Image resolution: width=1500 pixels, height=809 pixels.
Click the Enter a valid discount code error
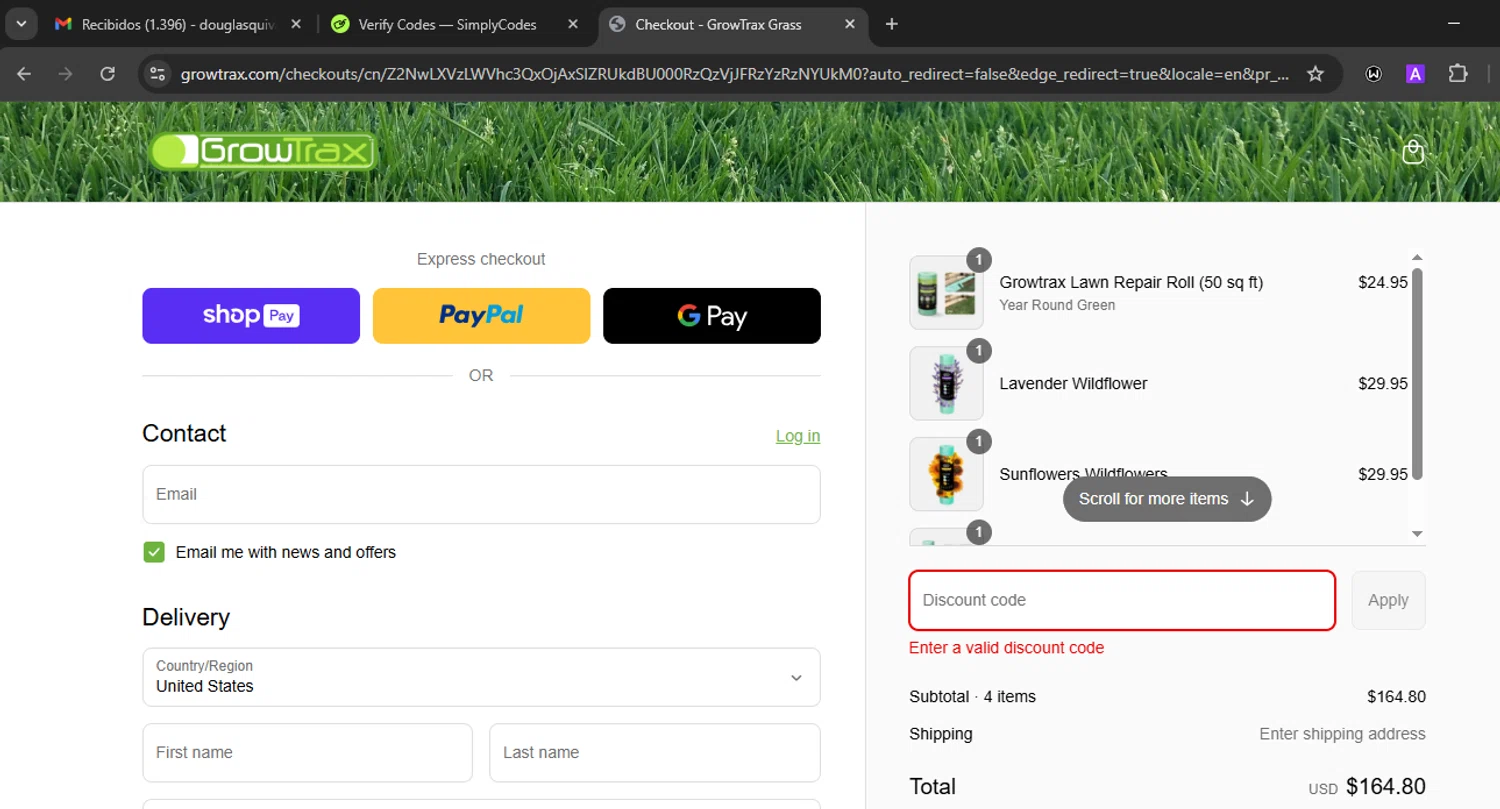pyautogui.click(x=1006, y=648)
